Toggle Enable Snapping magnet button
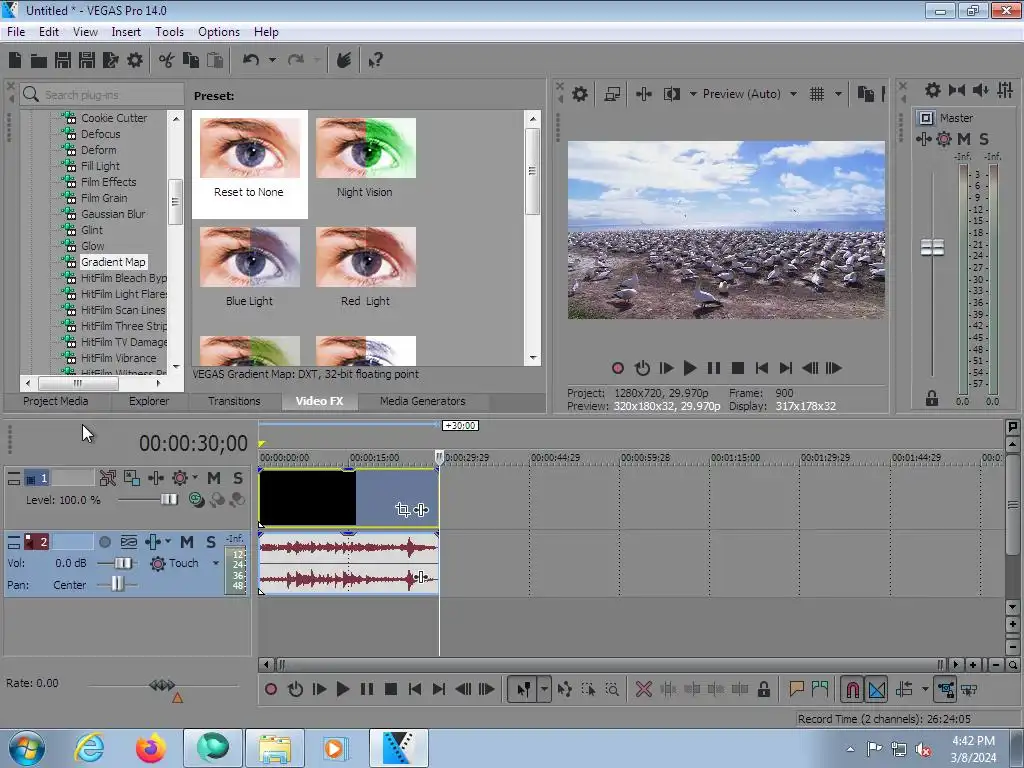This screenshot has height=768, width=1024. tap(852, 690)
